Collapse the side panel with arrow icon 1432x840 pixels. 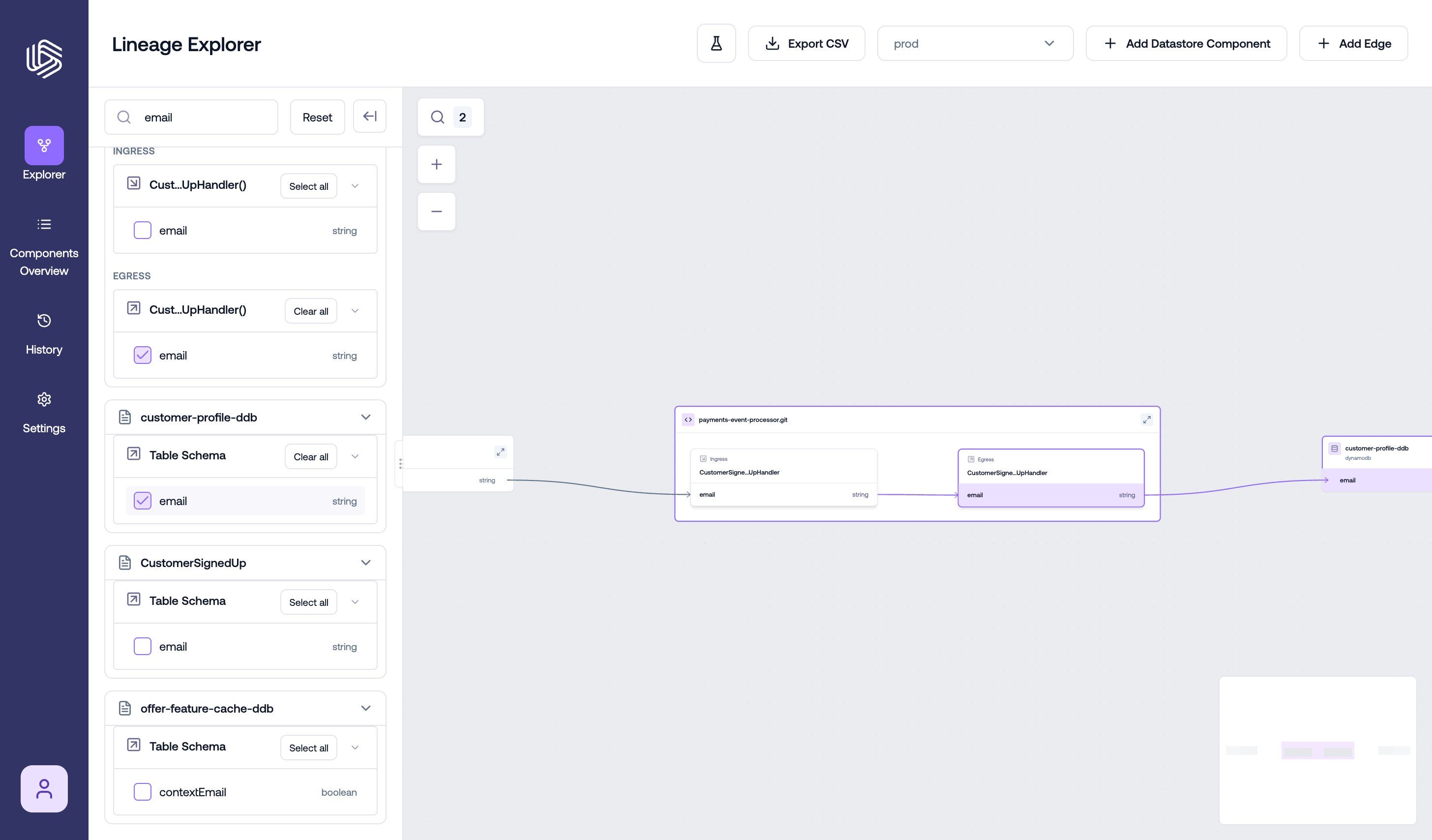tap(369, 116)
